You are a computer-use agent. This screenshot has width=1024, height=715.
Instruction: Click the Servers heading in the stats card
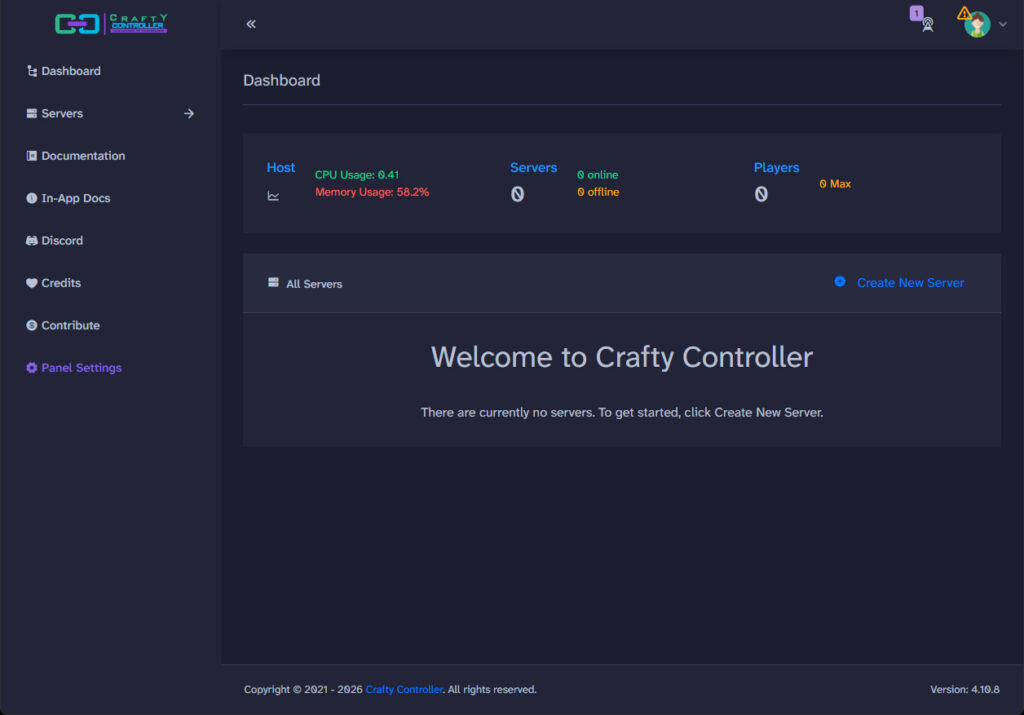click(533, 168)
